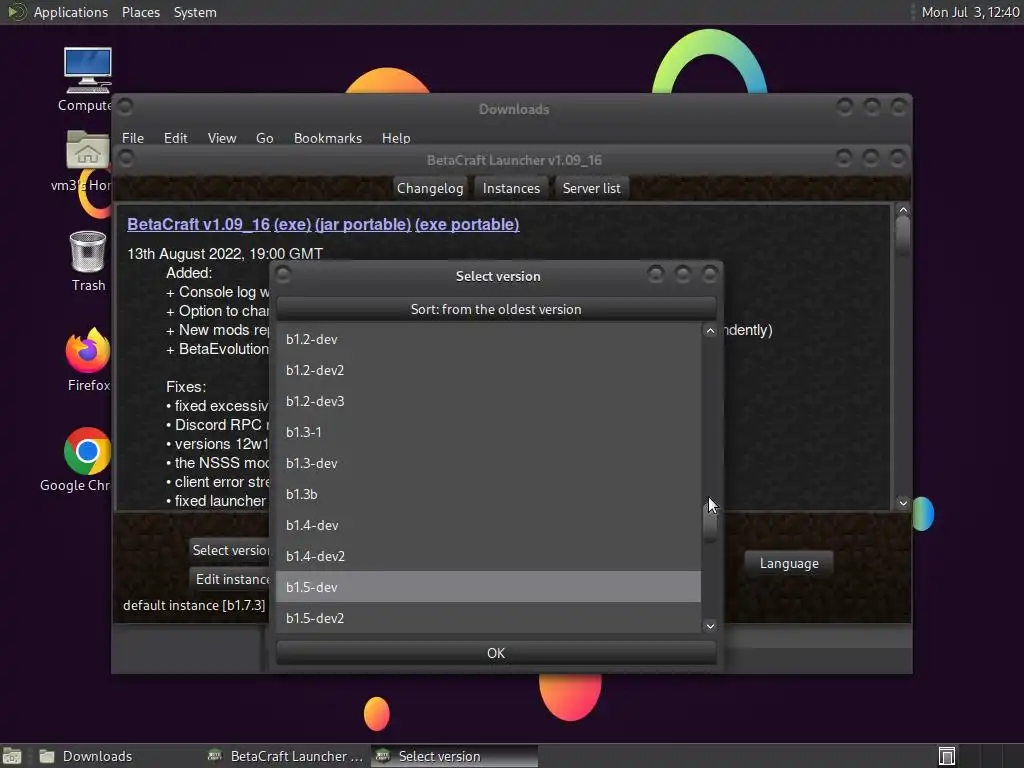The height and width of the screenshot is (768, 1024).
Task: Click the Edit instance button
Action: [x=231, y=579]
